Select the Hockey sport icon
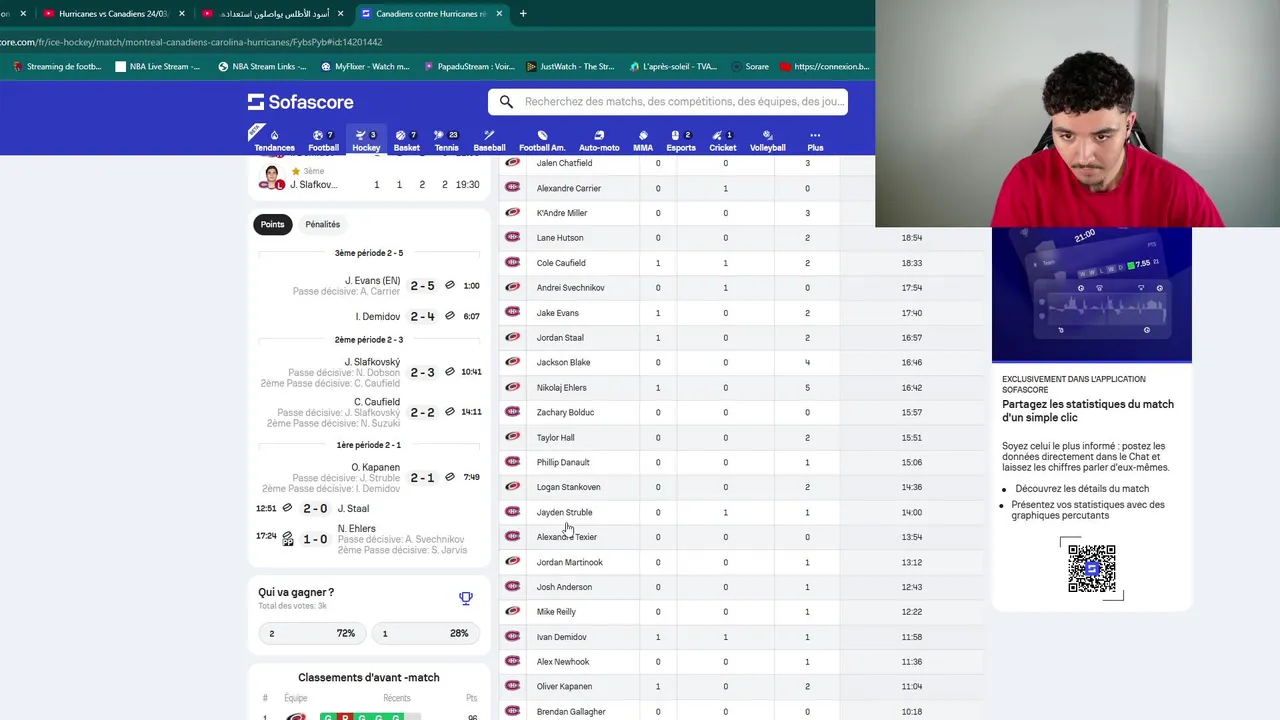1280x720 pixels. [366, 141]
